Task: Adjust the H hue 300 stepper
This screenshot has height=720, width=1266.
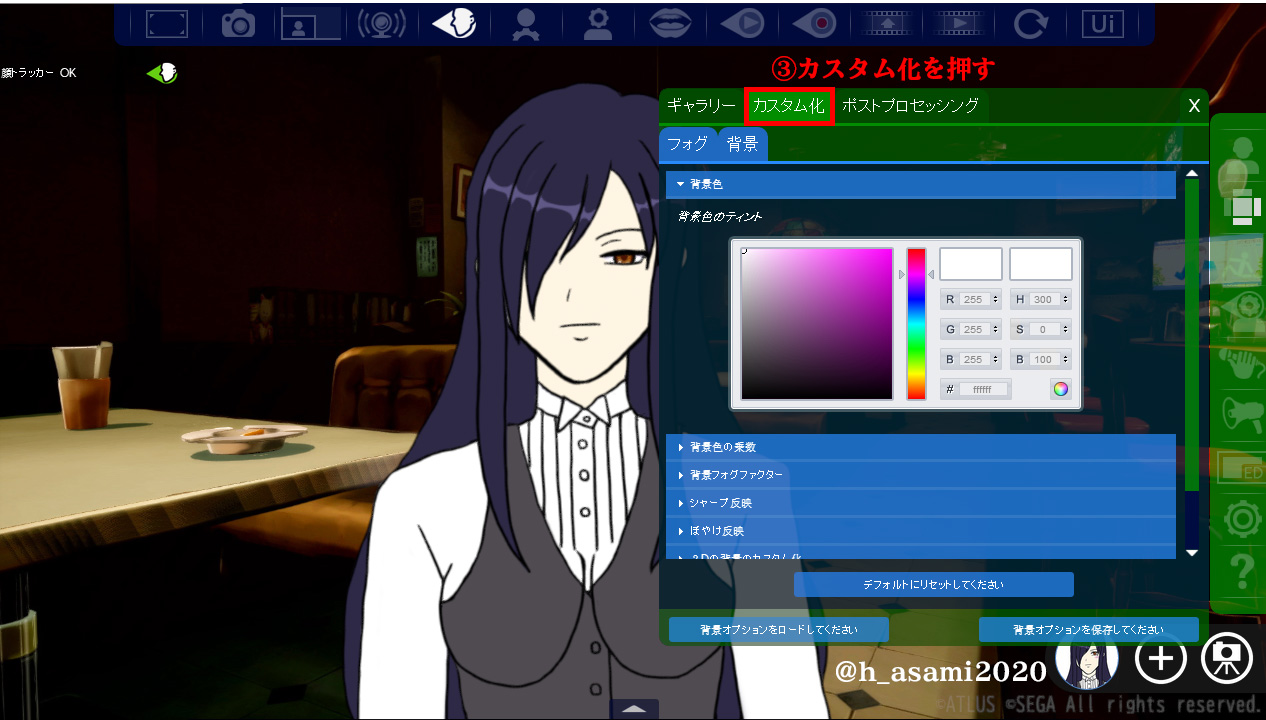Action: (x=1066, y=299)
